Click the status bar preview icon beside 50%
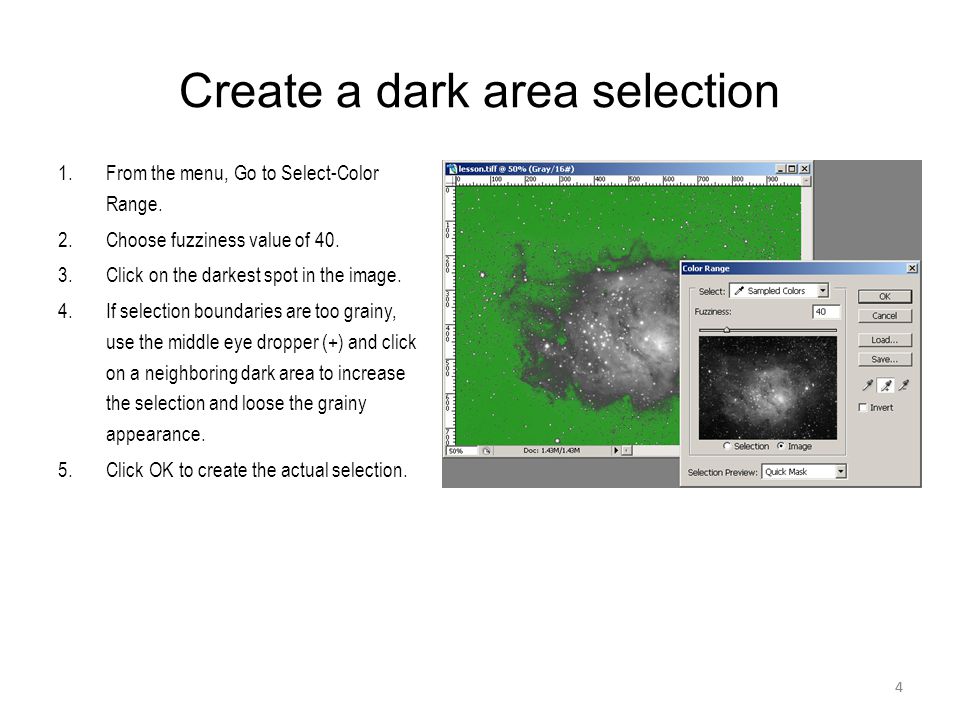 click(486, 451)
